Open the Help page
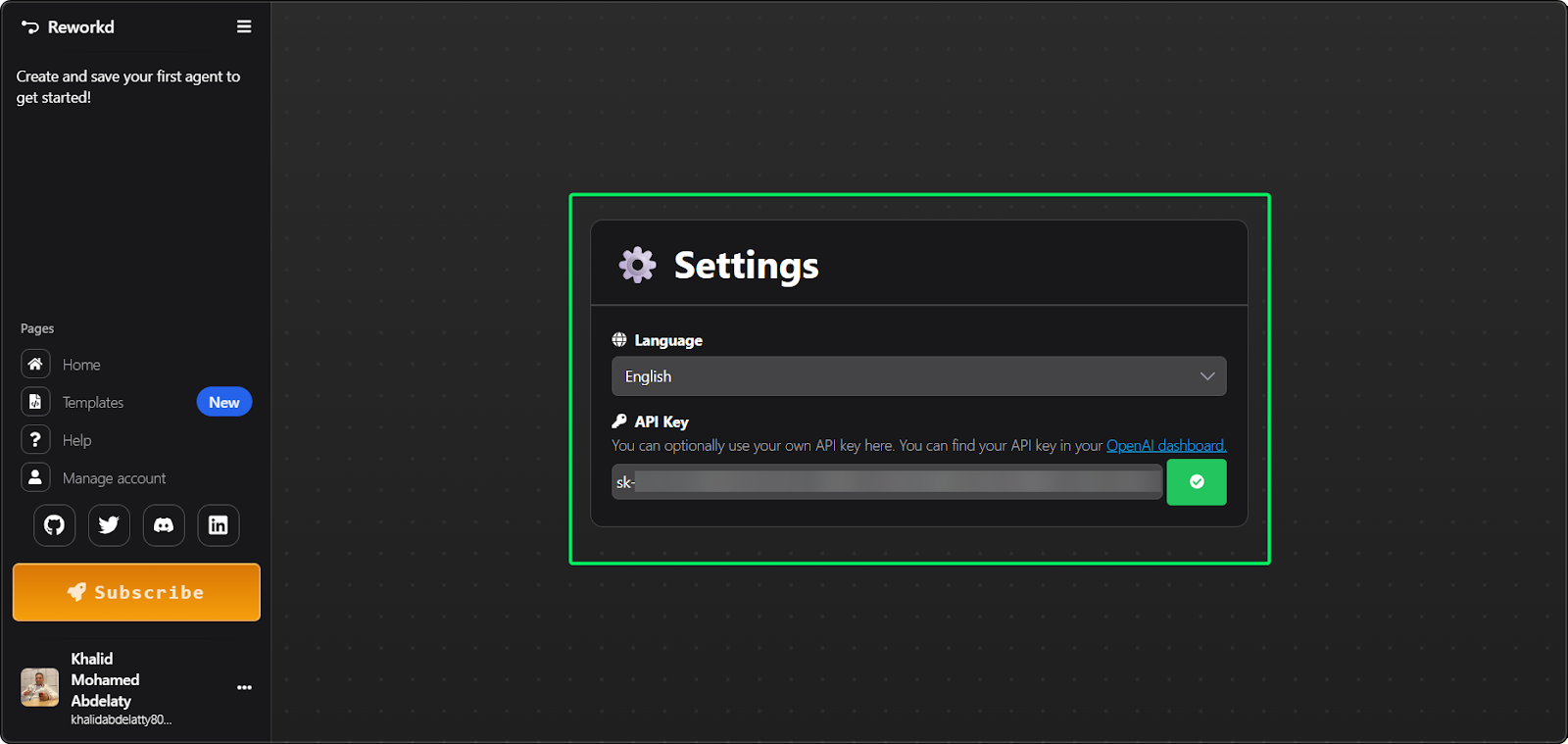 [77, 441]
